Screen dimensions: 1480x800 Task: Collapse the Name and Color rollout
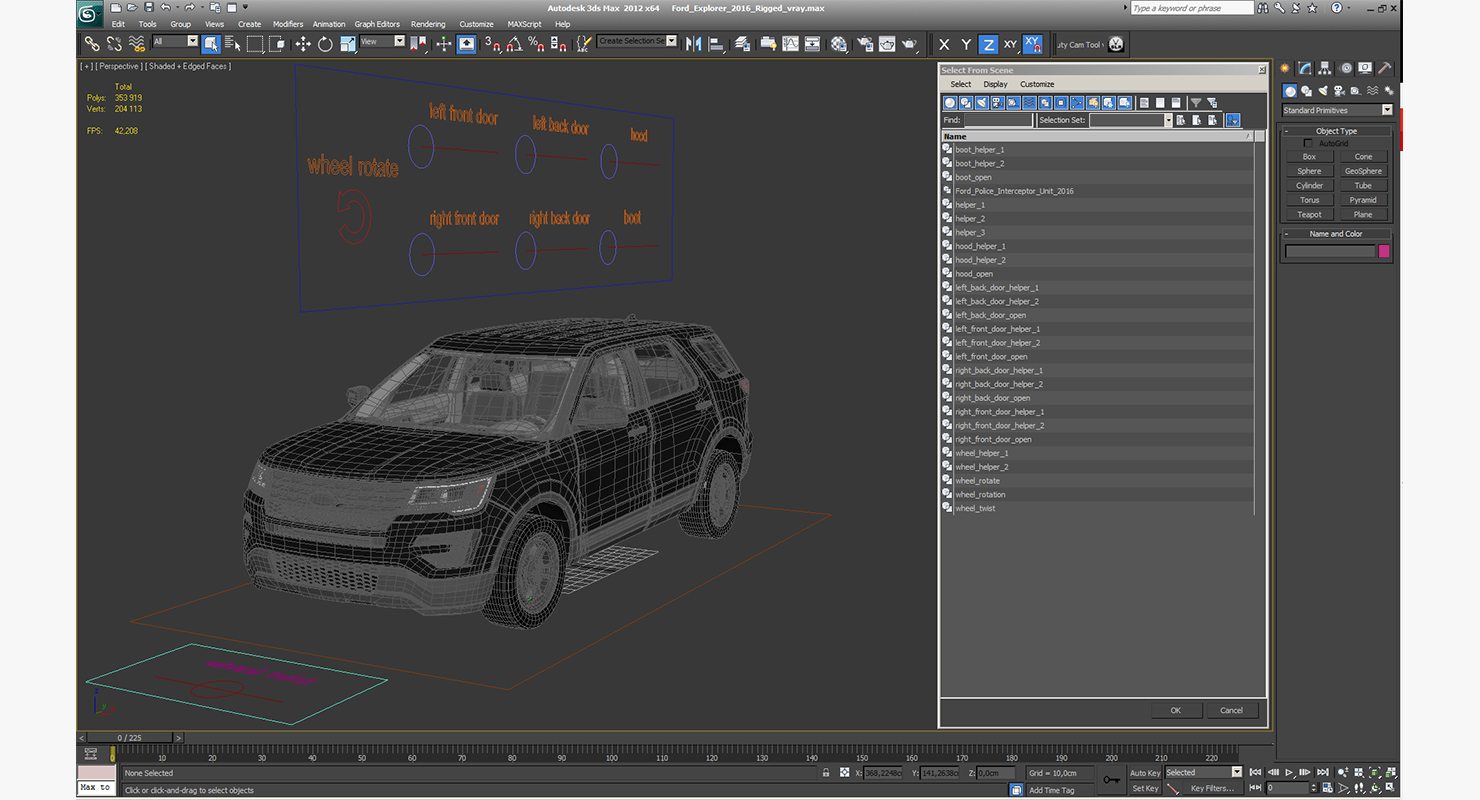tap(1337, 234)
